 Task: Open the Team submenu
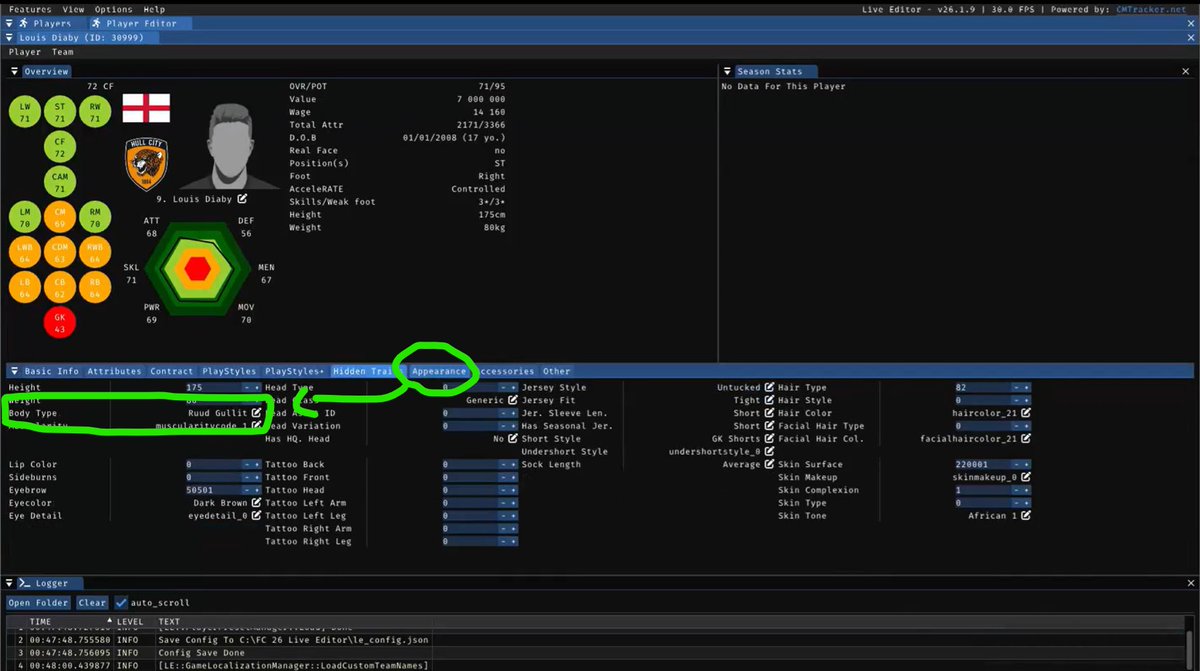(62, 52)
